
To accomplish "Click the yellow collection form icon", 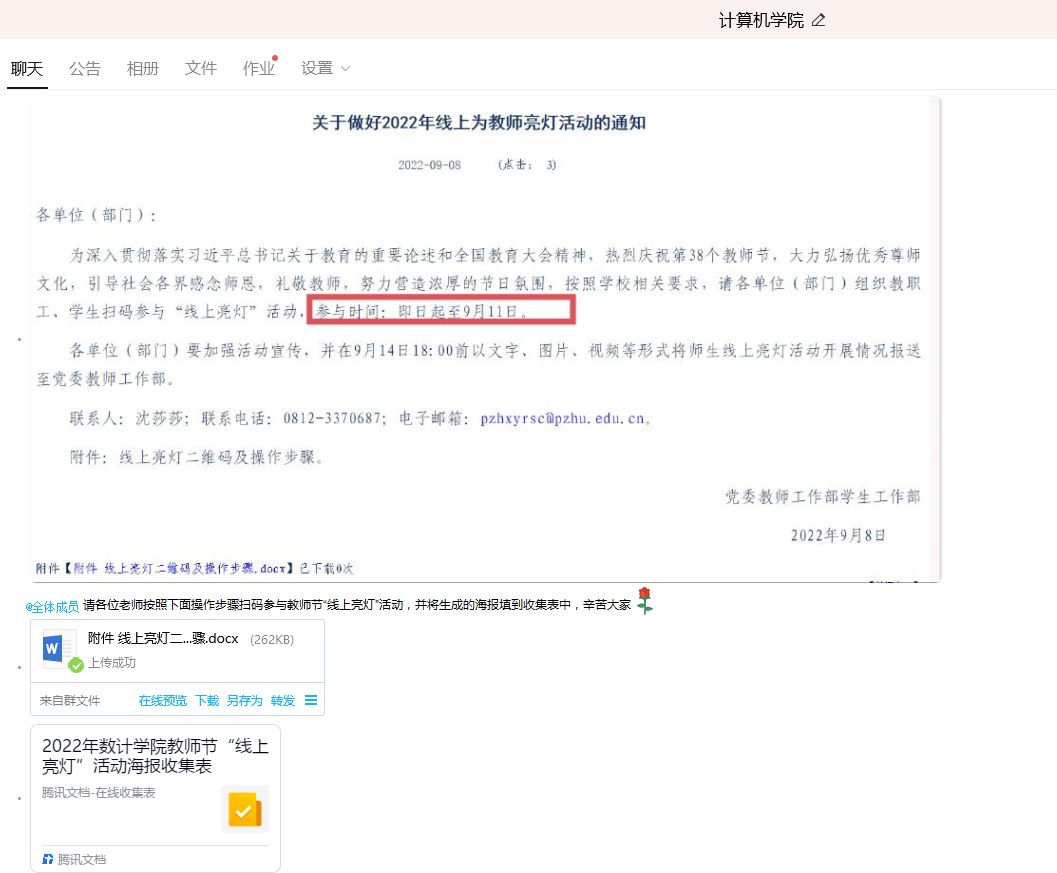I will 244,809.
